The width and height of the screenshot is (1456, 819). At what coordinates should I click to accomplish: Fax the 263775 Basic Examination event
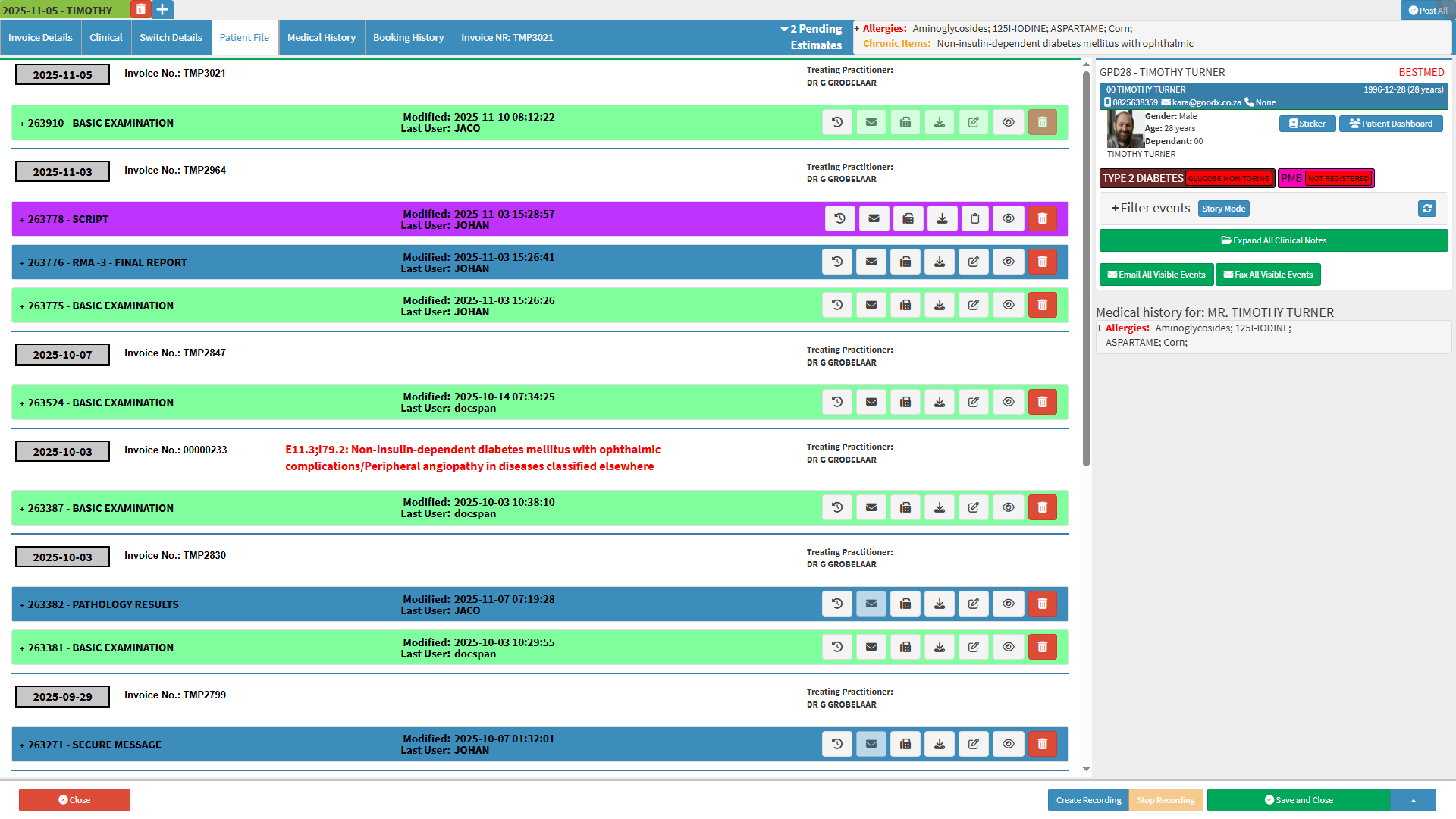(x=905, y=305)
